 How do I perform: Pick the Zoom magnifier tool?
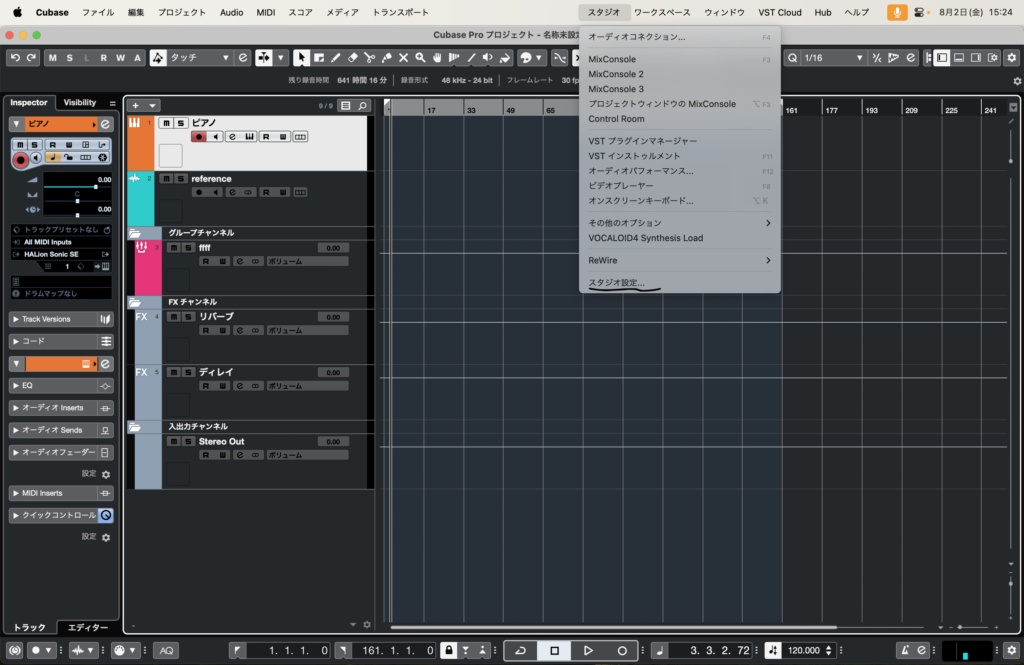pyautogui.click(x=420, y=58)
